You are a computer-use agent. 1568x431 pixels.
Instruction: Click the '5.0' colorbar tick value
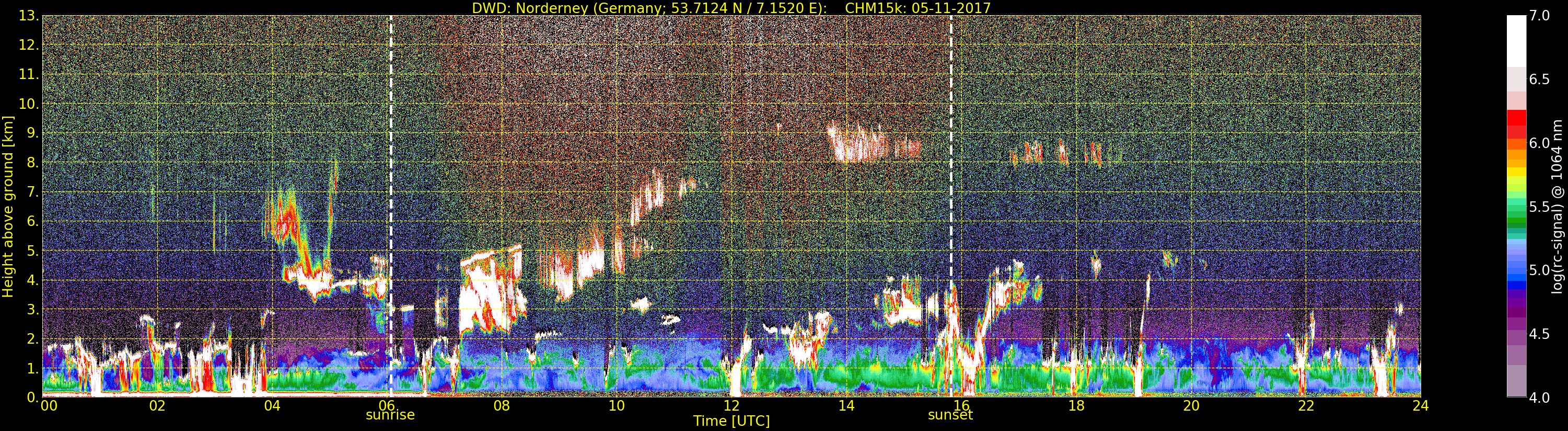tap(1539, 270)
